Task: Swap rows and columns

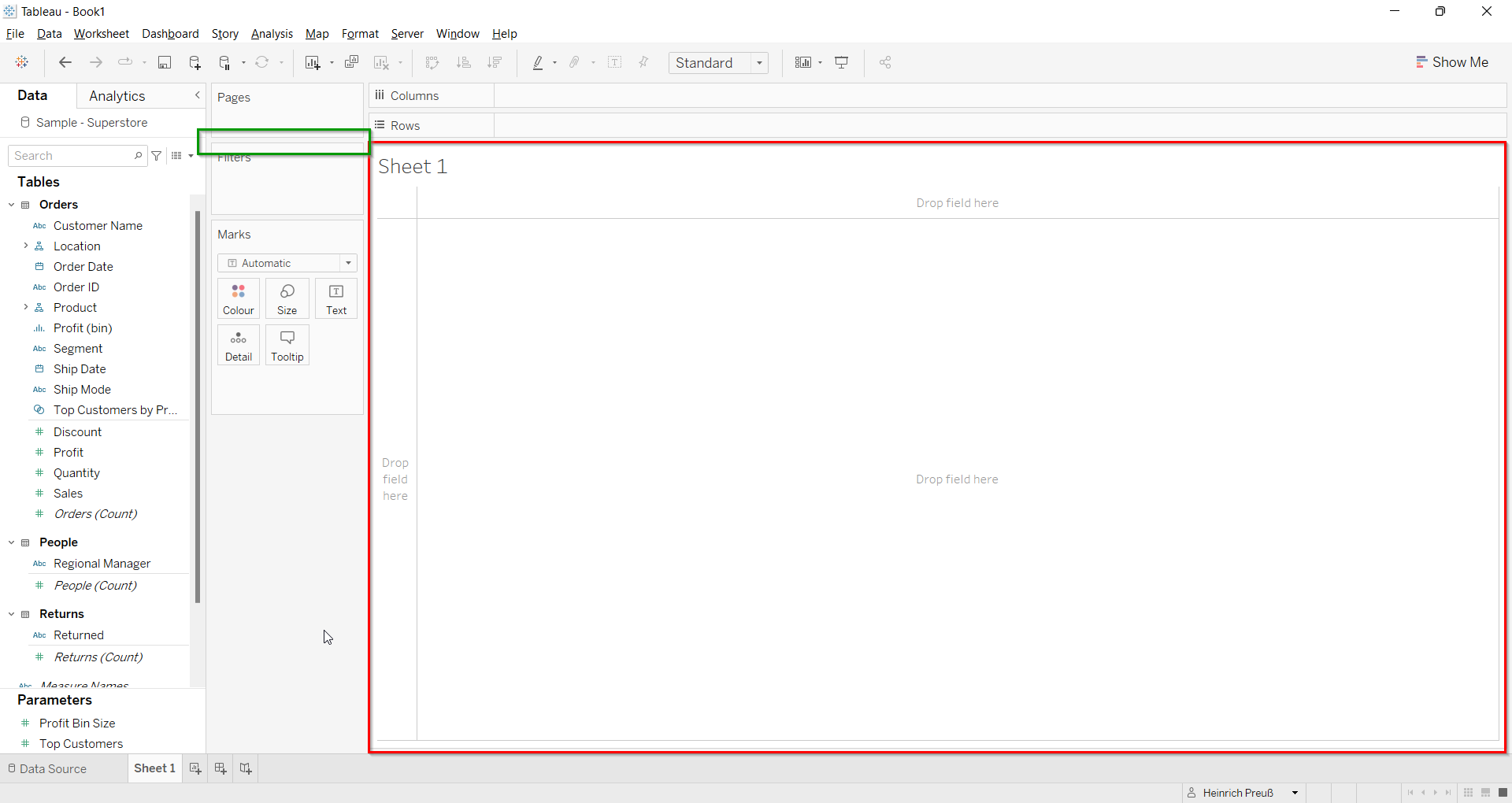Action: (432, 62)
